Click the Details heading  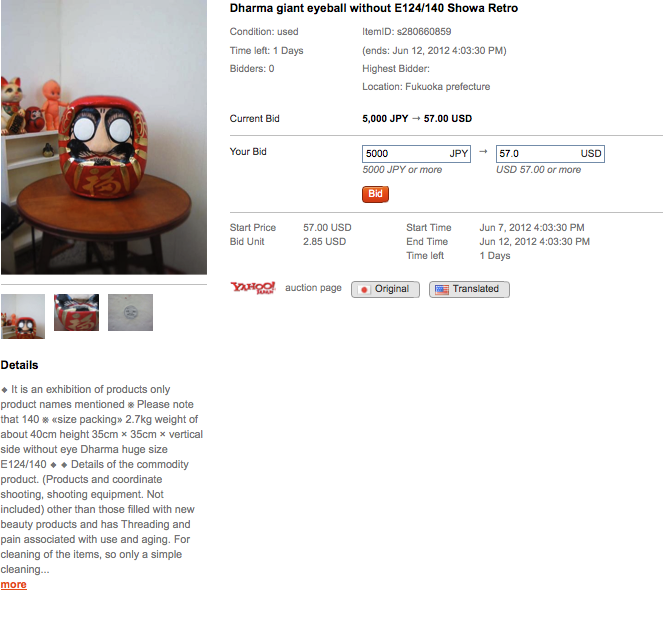point(19,365)
